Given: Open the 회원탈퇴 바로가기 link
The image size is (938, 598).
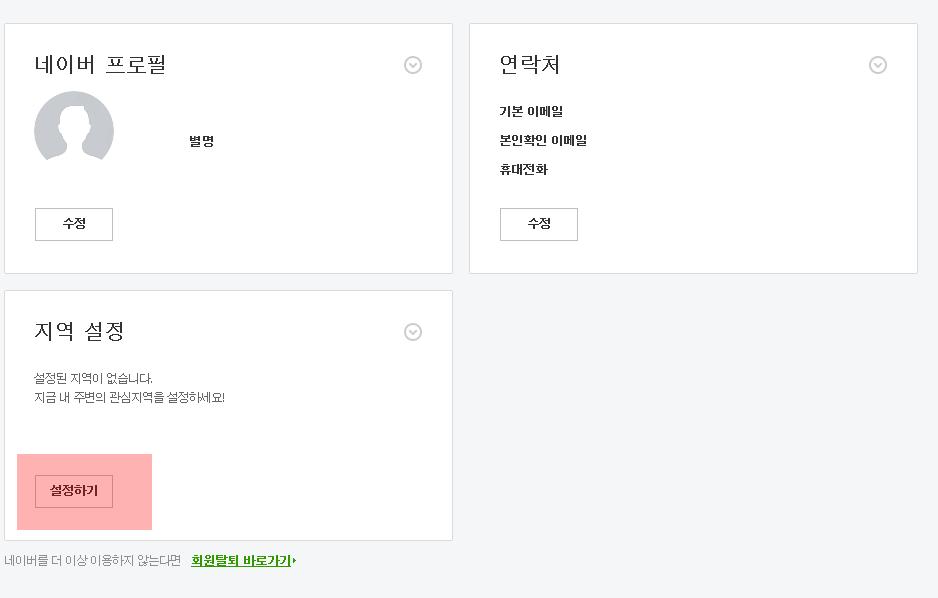Looking at the screenshot, I should tap(241, 561).
